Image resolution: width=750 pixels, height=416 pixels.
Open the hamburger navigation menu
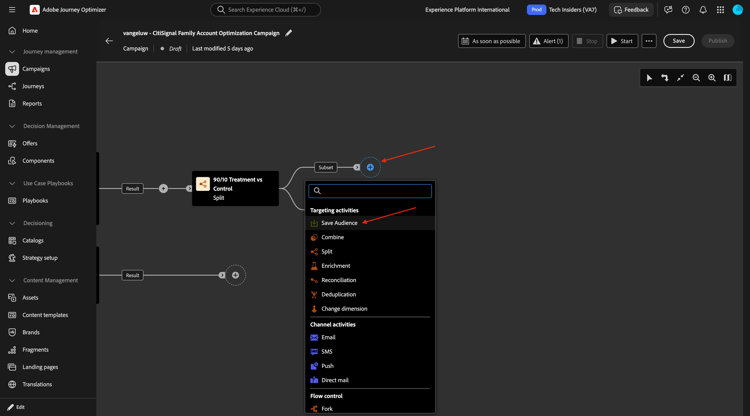(12, 10)
